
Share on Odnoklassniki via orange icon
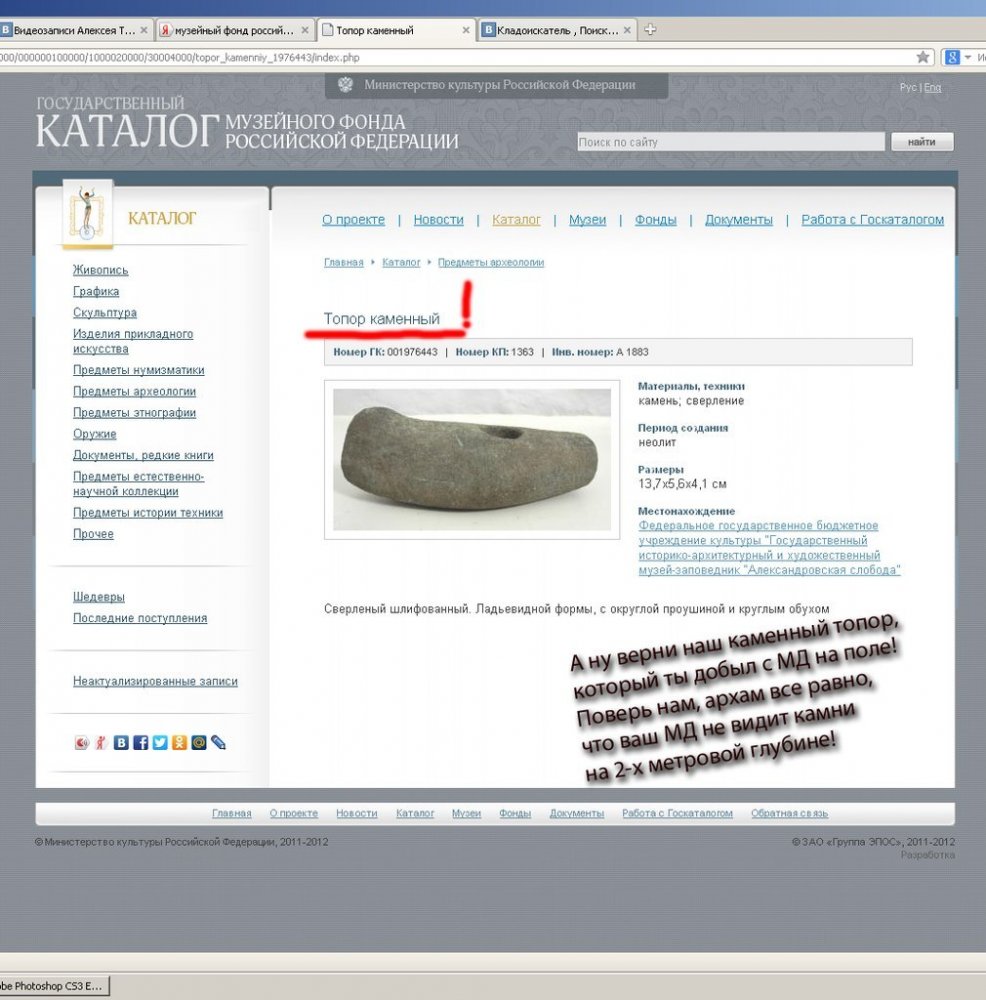(179, 743)
